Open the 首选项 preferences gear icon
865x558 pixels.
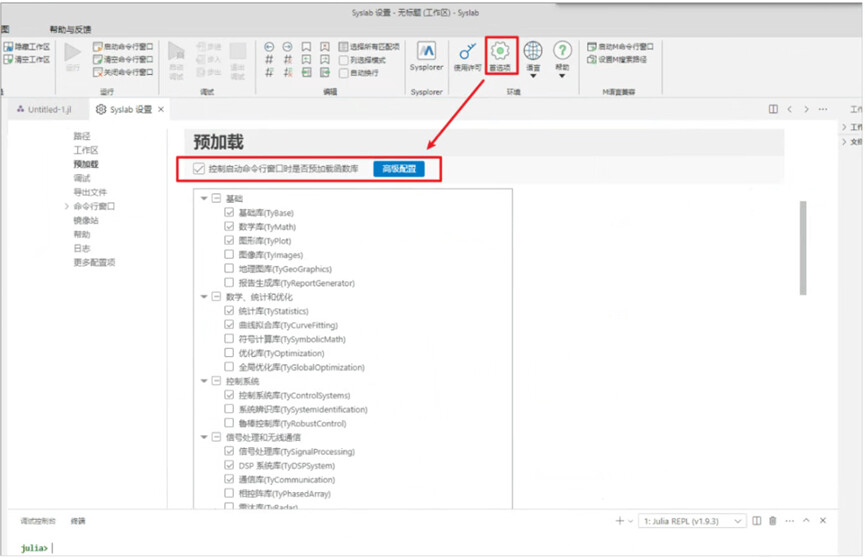coord(500,51)
